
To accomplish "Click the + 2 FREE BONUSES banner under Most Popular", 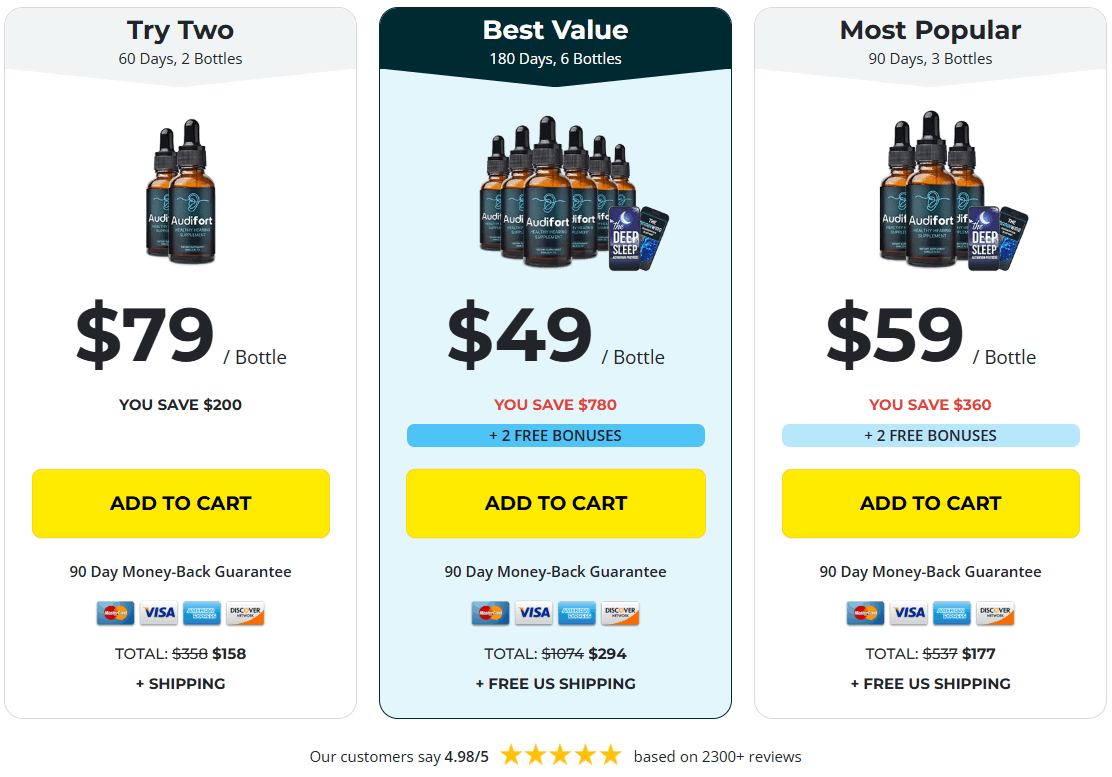I will point(930,435).
